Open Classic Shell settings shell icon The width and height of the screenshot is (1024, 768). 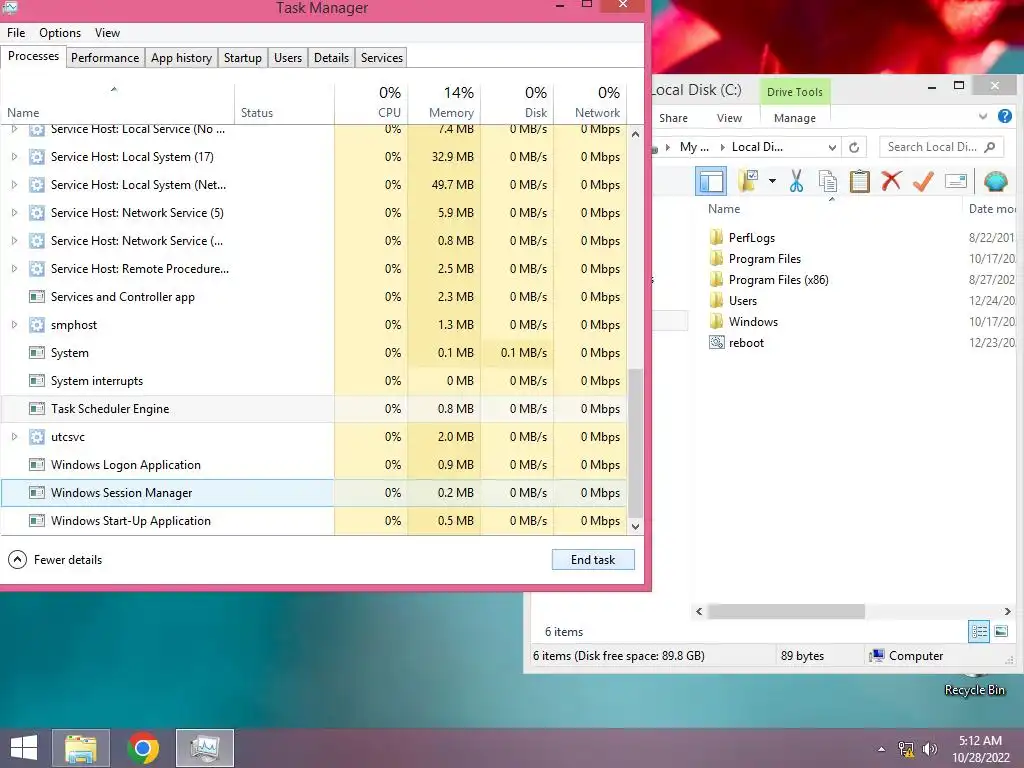[x=995, y=181]
